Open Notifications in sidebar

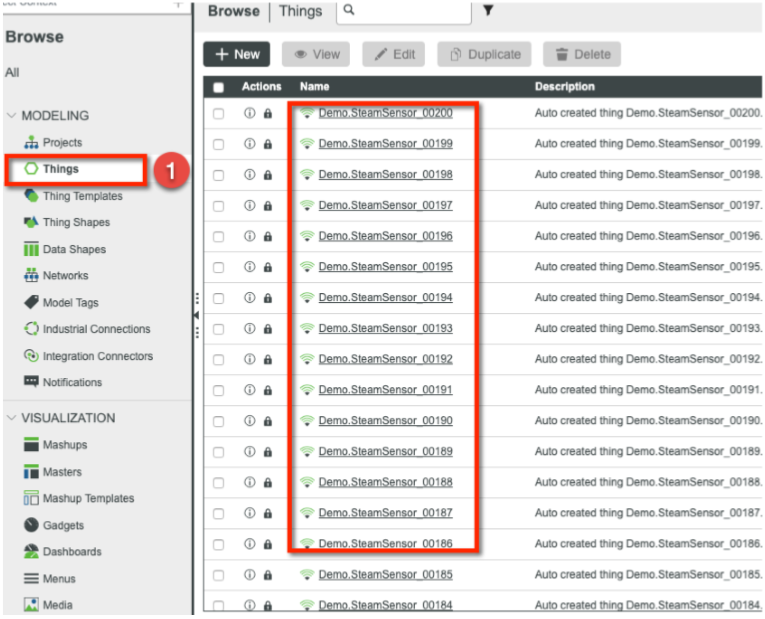(x=63, y=382)
